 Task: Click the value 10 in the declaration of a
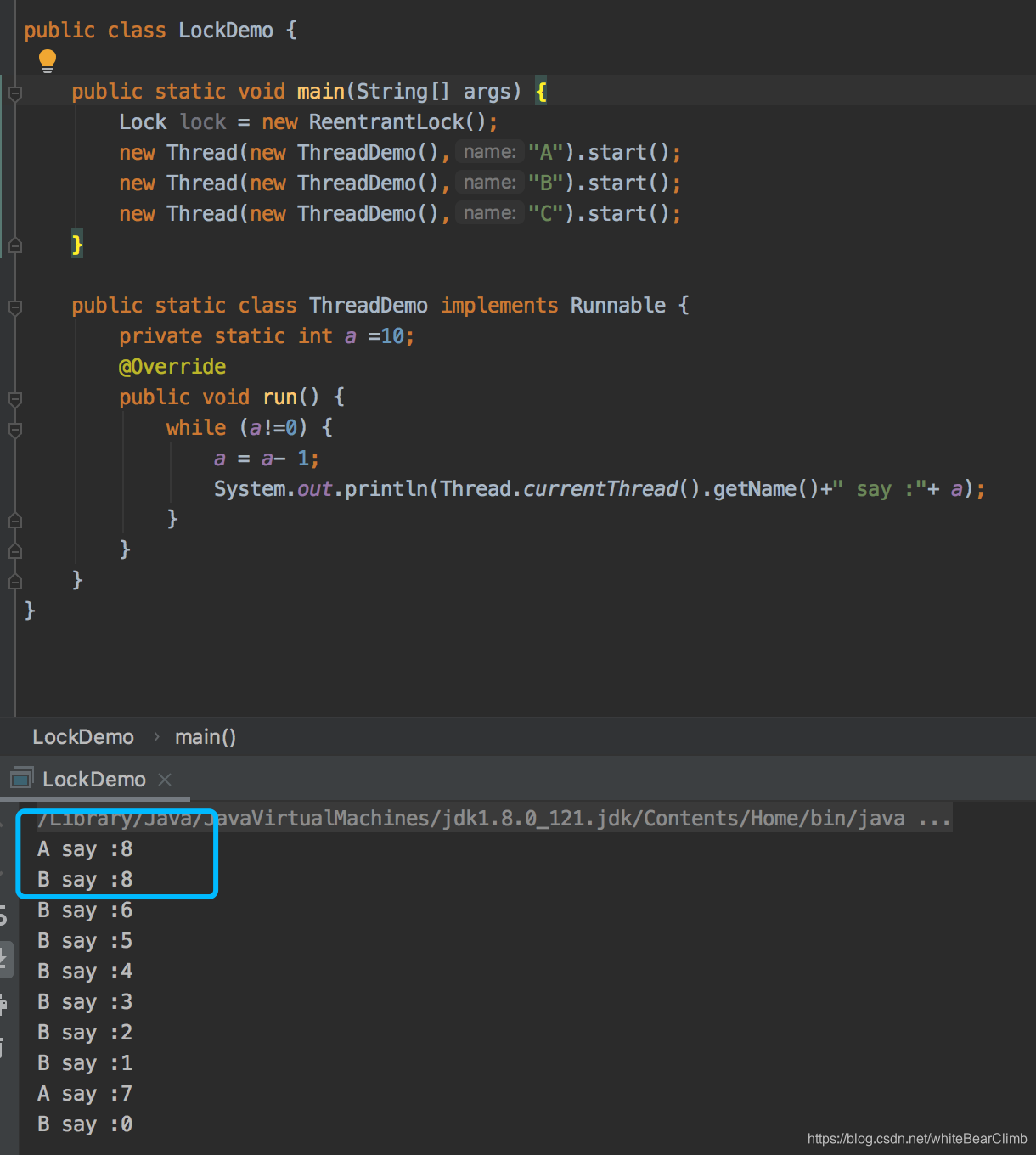click(x=392, y=336)
